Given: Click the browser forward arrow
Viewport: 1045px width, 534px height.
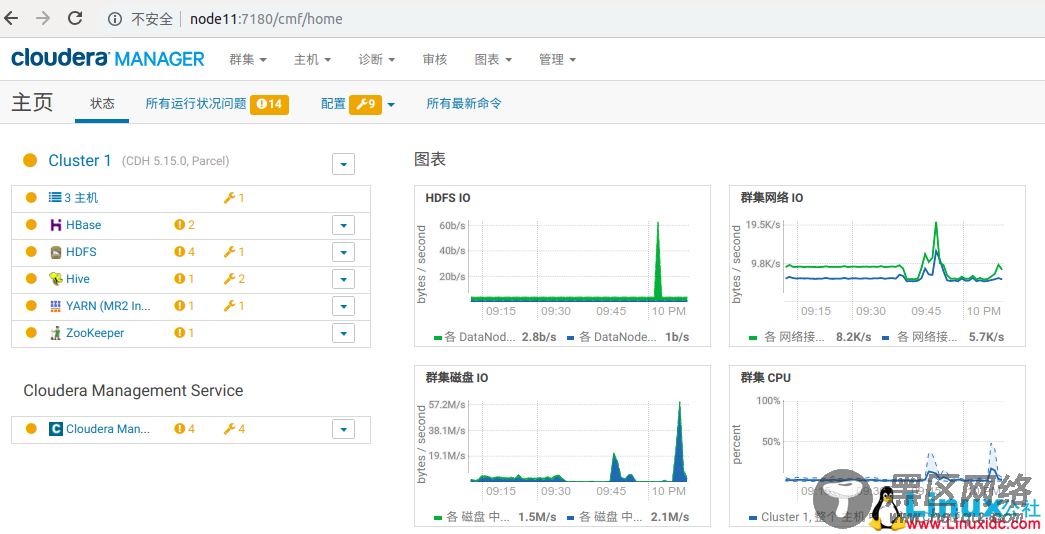Looking at the screenshot, I should pyautogui.click(x=43, y=18).
